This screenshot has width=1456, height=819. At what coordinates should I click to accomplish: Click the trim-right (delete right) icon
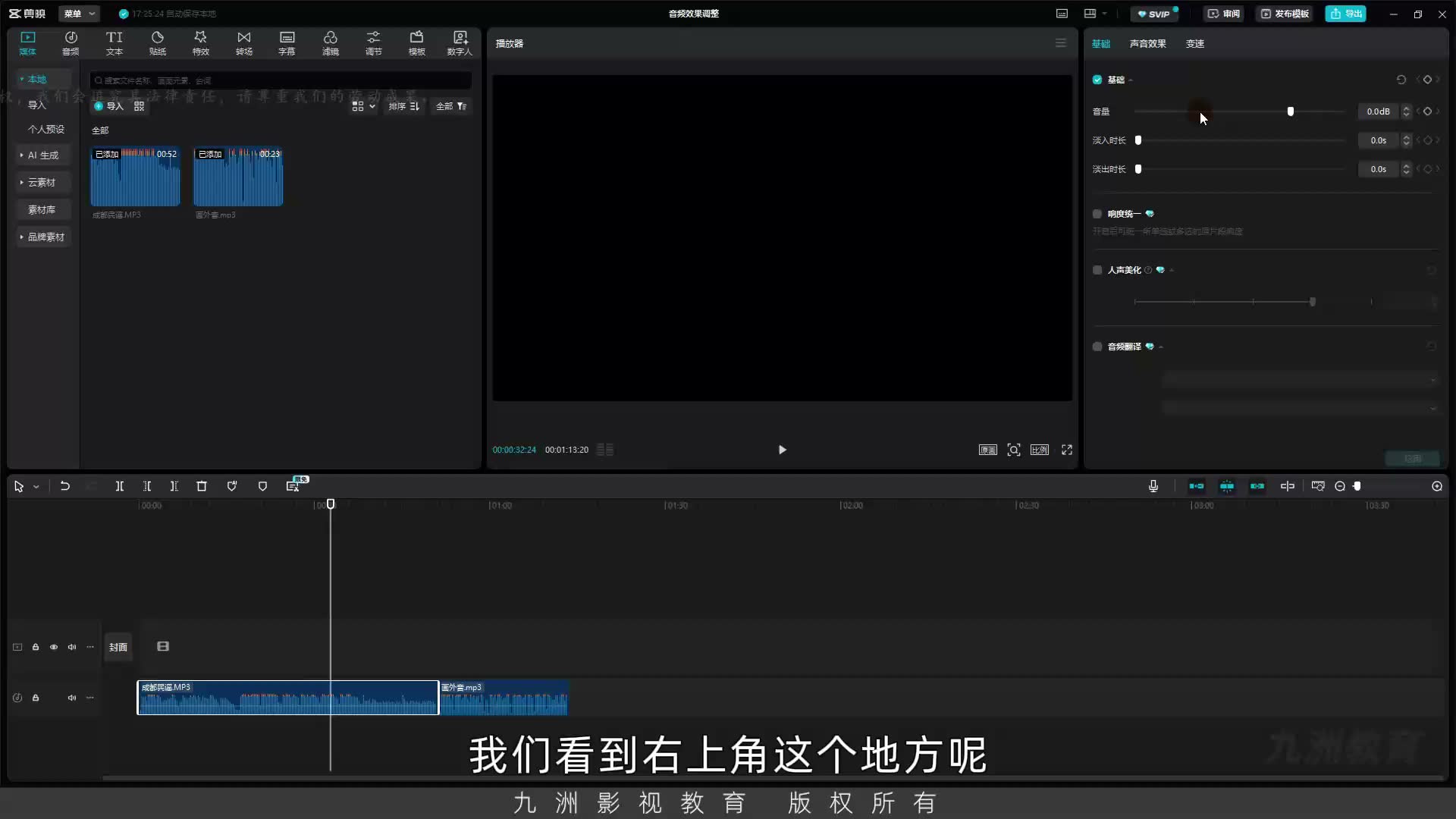[174, 486]
